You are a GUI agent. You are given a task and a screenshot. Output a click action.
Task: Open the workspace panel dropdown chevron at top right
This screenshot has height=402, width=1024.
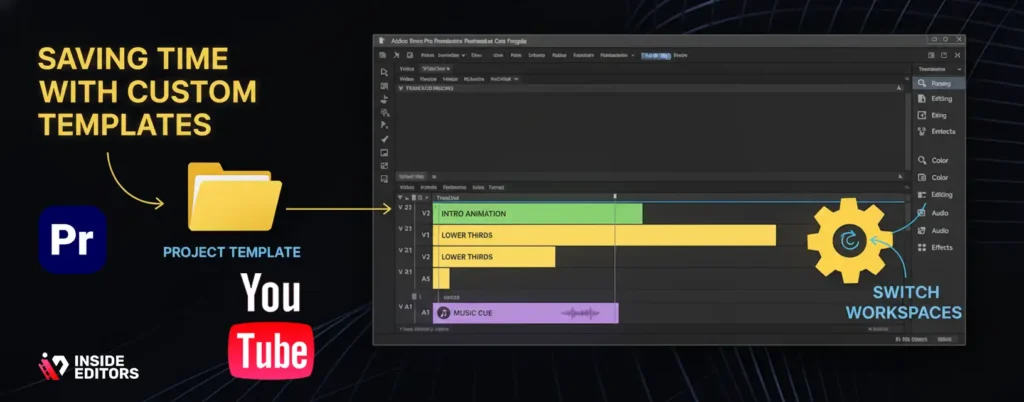959,69
